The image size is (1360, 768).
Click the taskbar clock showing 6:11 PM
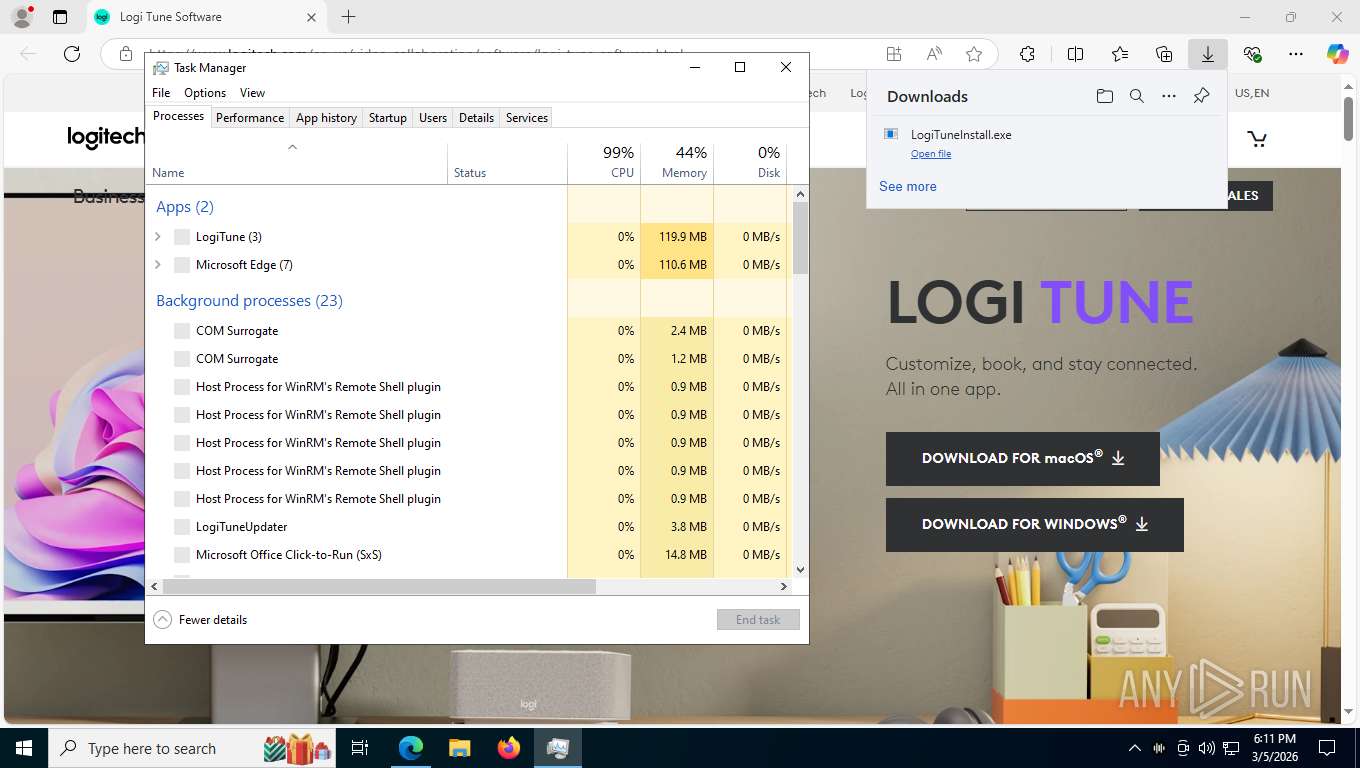1273,748
